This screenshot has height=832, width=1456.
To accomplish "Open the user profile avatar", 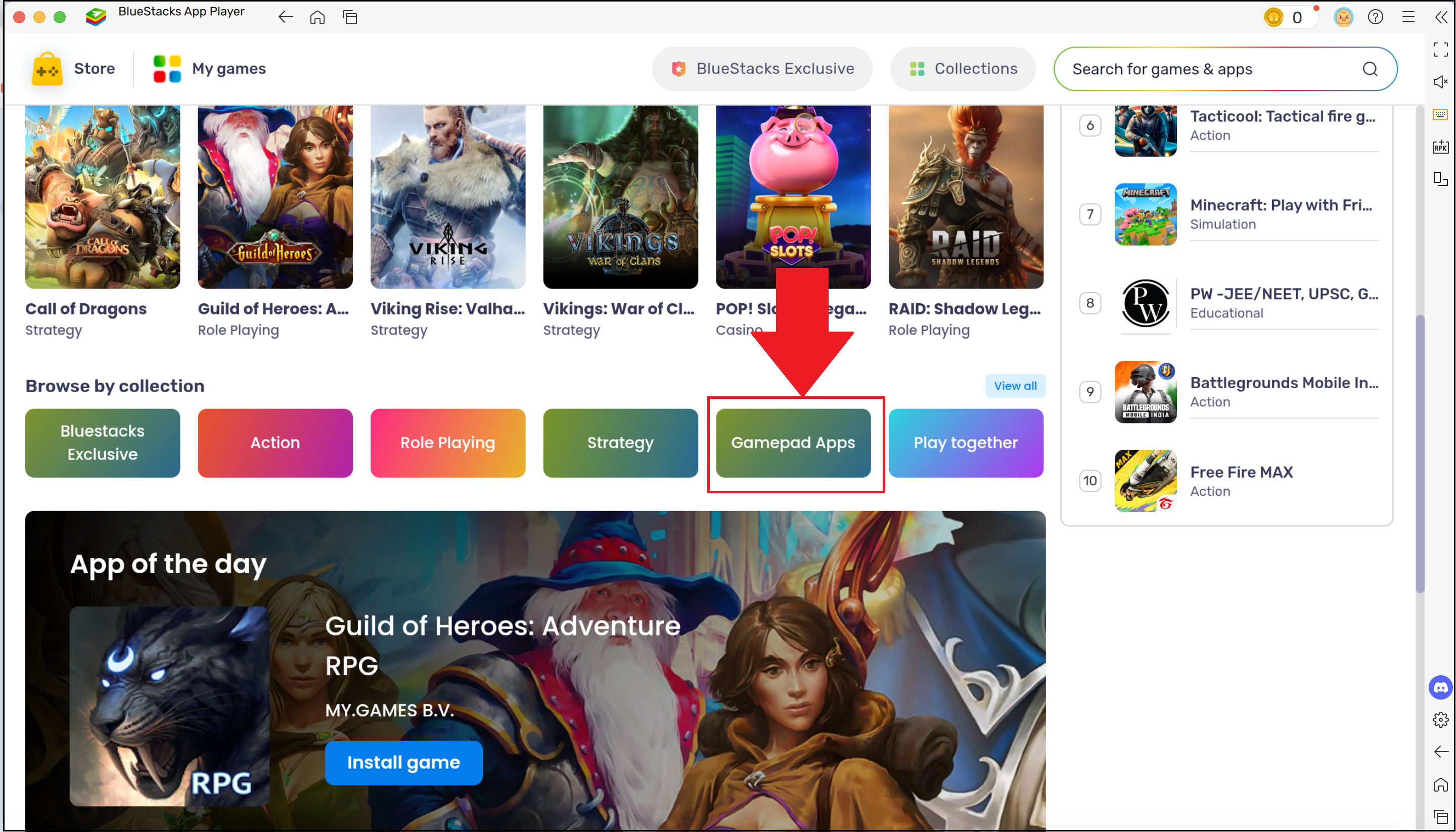I will coord(1343,17).
